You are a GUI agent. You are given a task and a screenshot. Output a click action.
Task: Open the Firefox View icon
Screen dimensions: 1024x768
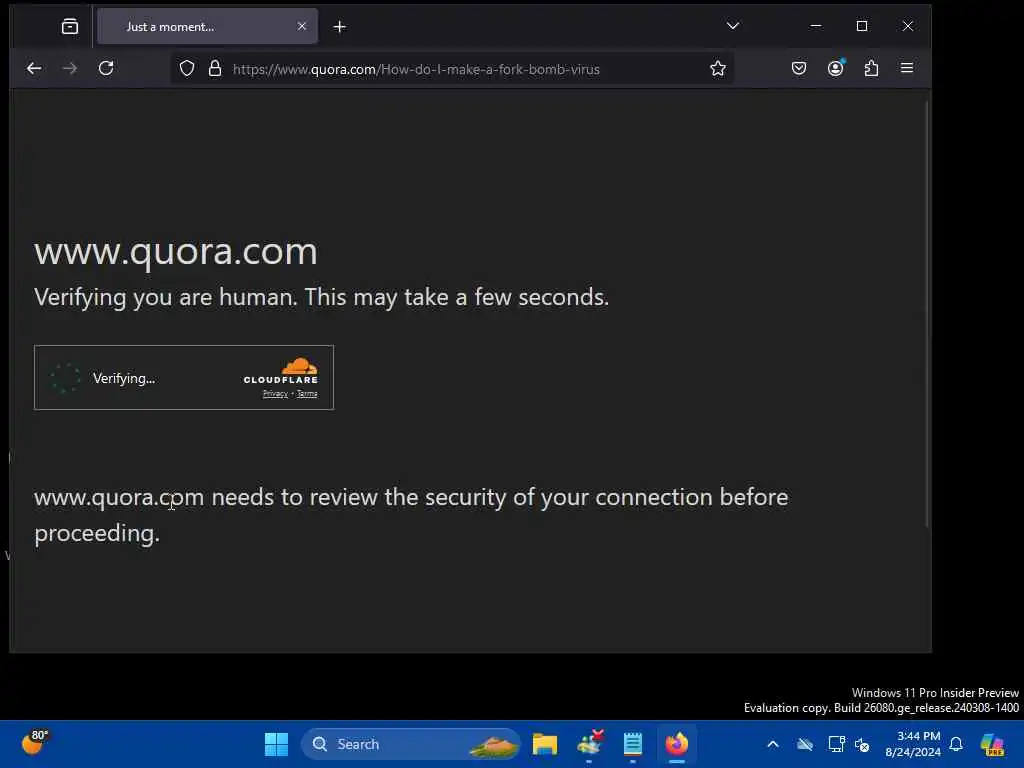(x=70, y=26)
